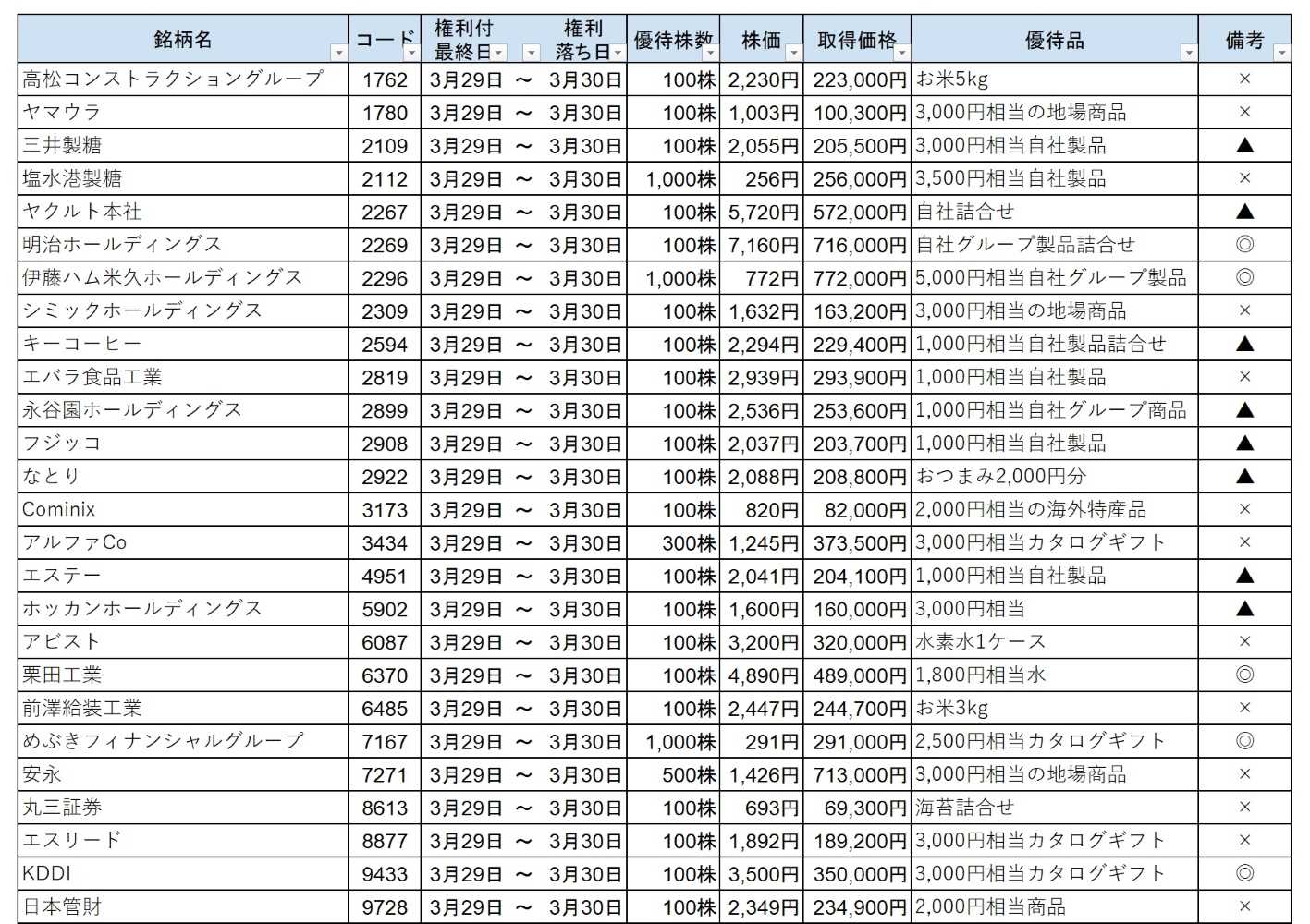Select the Cominix name cell
This screenshot has width=1310, height=924.
pyautogui.click(x=183, y=510)
